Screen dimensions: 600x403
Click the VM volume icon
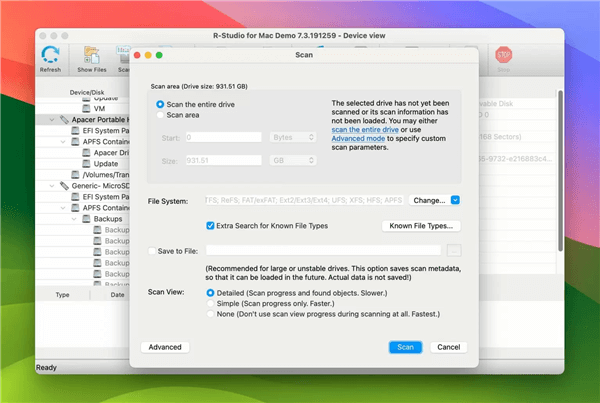click(x=86, y=109)
